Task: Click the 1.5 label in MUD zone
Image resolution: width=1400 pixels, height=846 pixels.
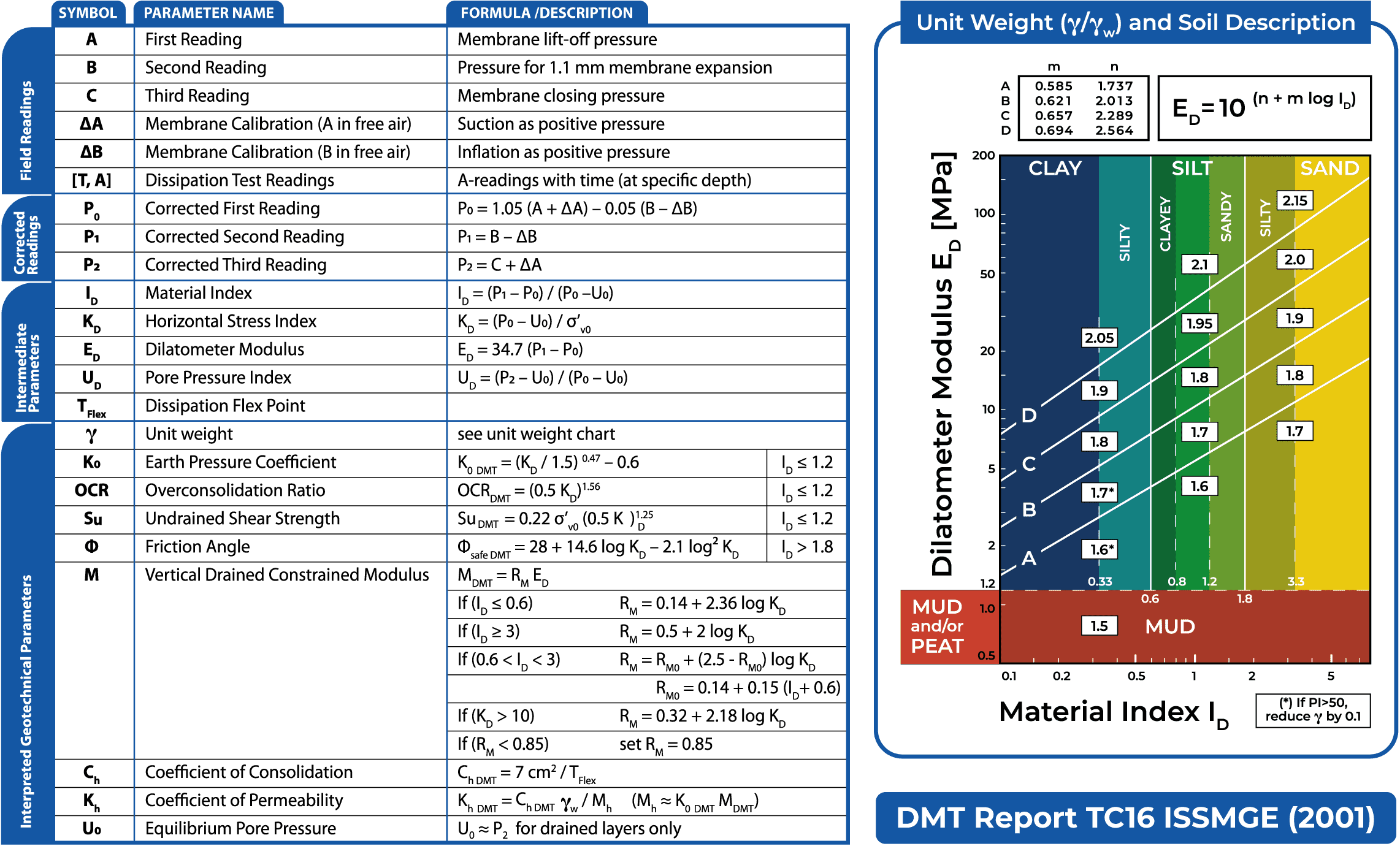Action: pyautogui.click(x=1099, y=626)
